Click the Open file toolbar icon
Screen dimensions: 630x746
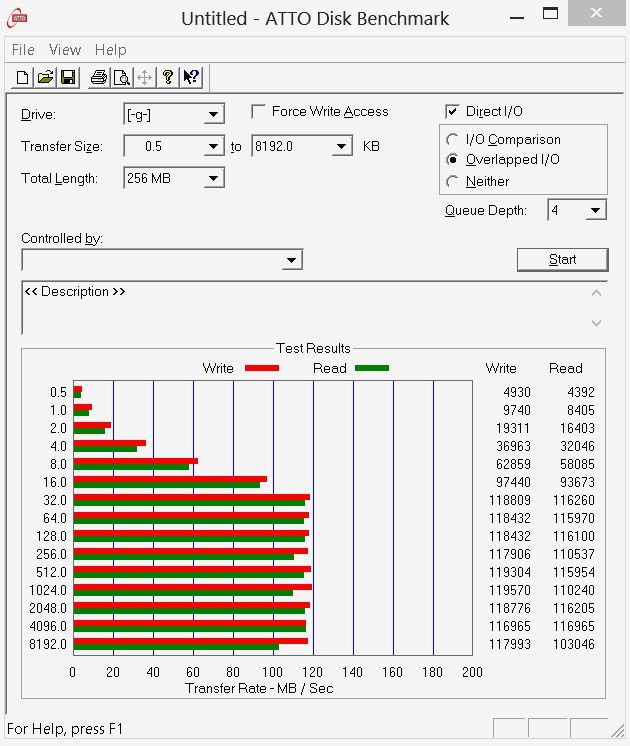coord(45,77)
